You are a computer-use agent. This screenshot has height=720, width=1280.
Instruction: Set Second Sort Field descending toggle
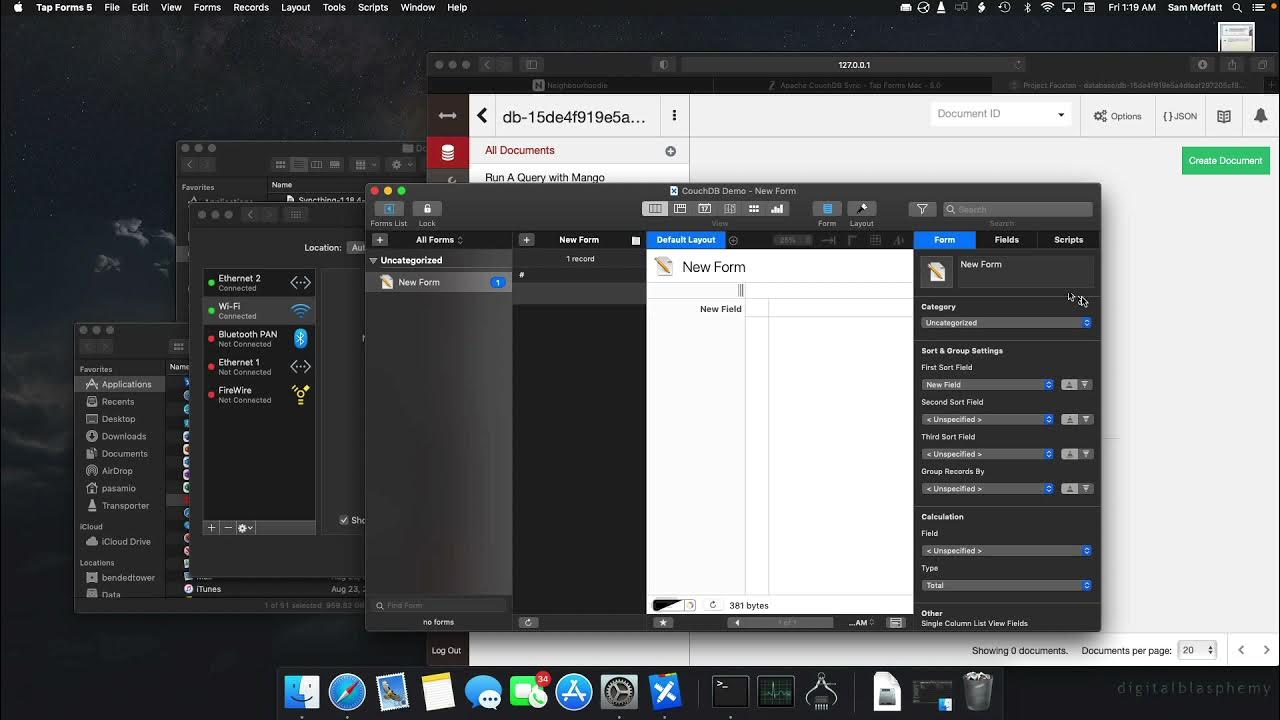(1085, 420)
